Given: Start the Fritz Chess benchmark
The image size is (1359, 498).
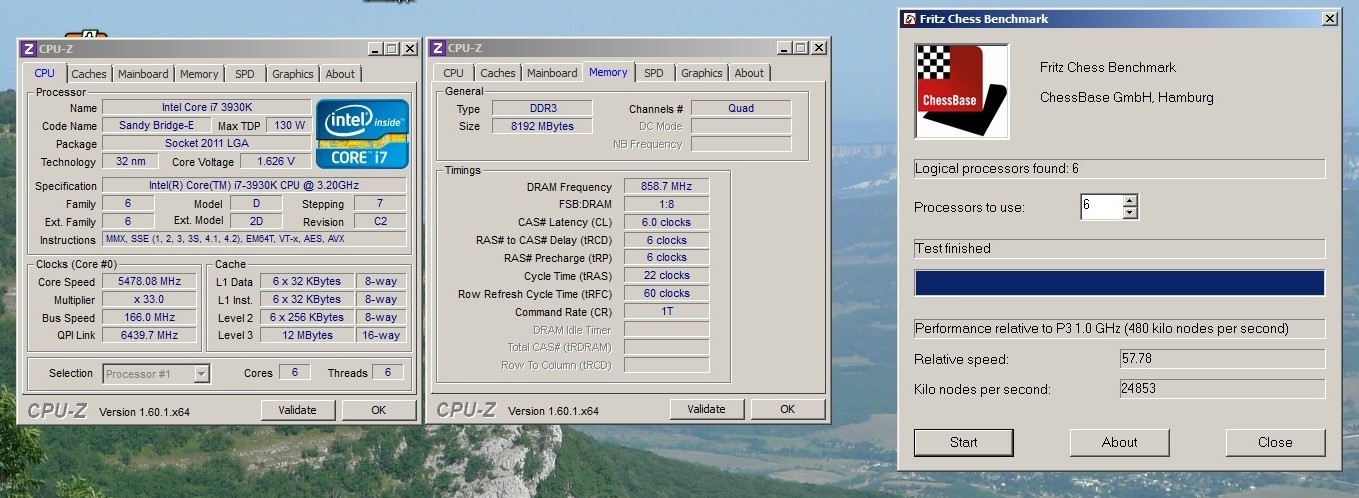Looking at the screenshot, I should click(x=964, y=442).
